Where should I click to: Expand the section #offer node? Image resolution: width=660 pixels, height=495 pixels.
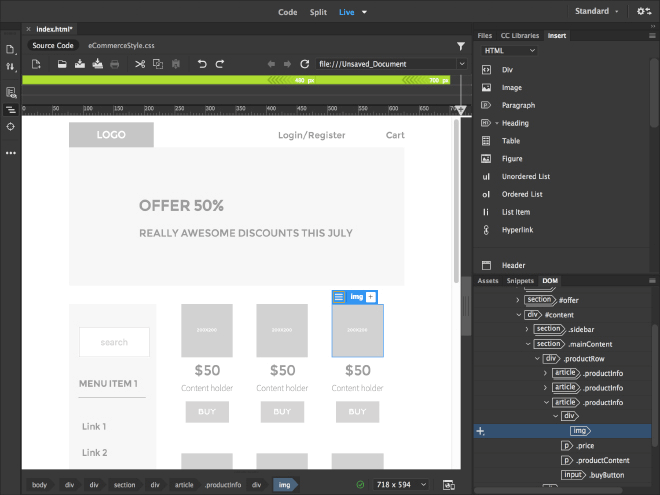pos(518,300)
